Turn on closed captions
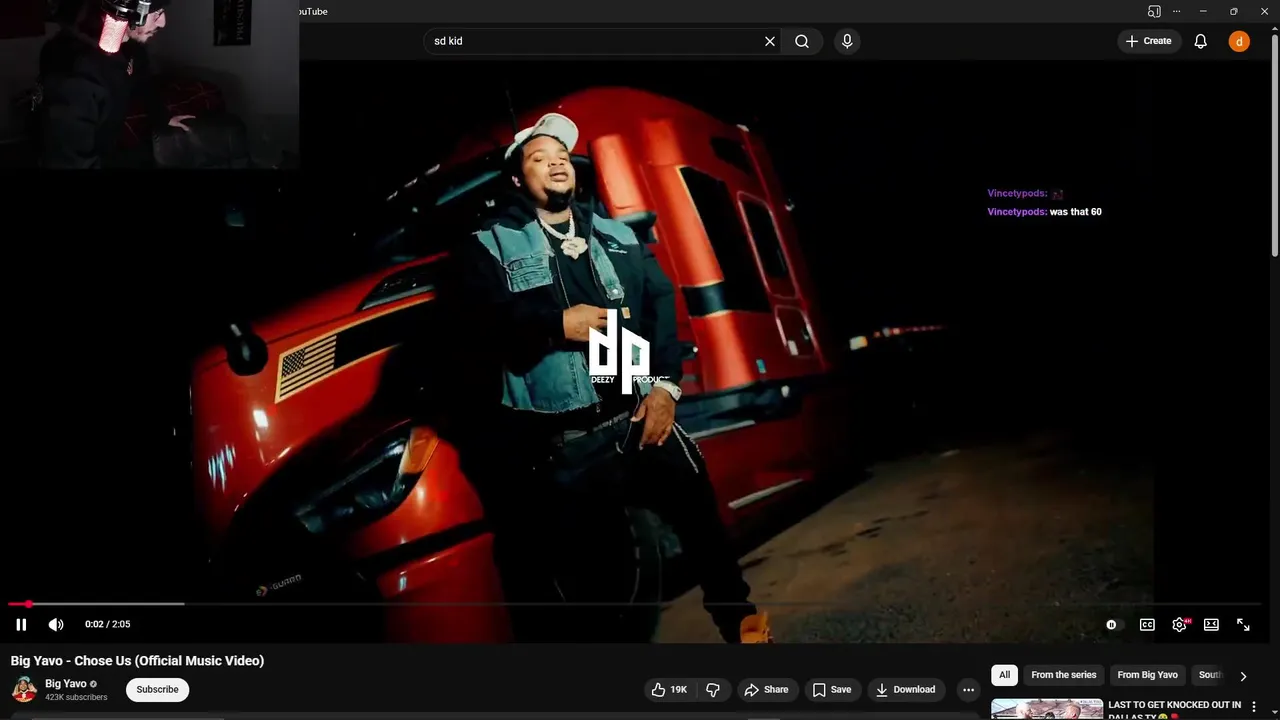 (1147, 624)
